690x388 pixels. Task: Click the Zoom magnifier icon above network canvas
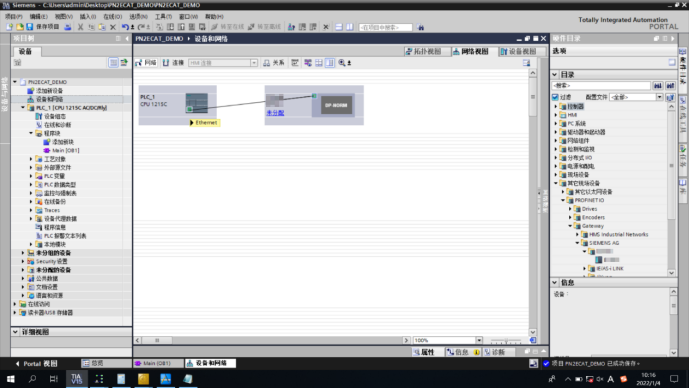click(x=342, y=63)
